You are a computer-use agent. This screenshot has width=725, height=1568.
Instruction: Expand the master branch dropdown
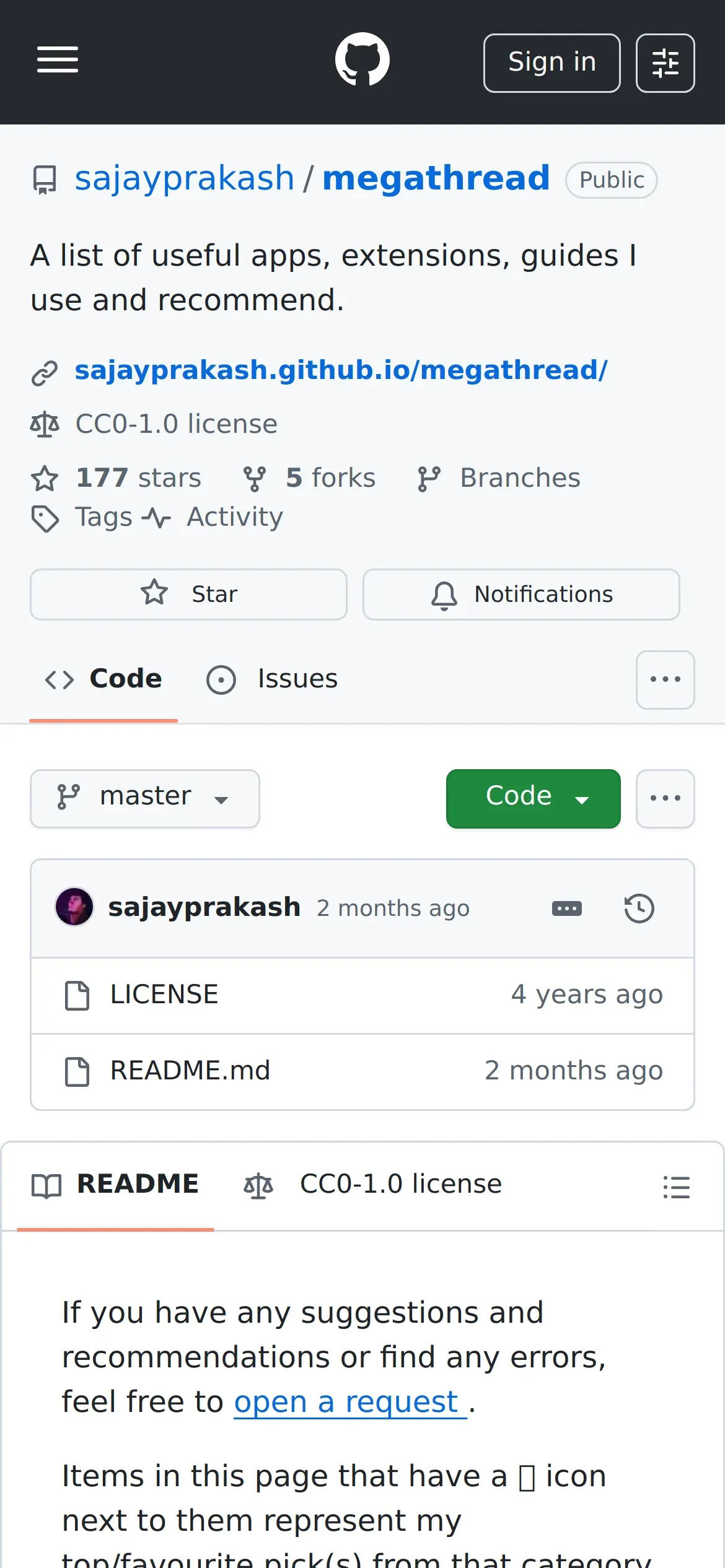145,798
